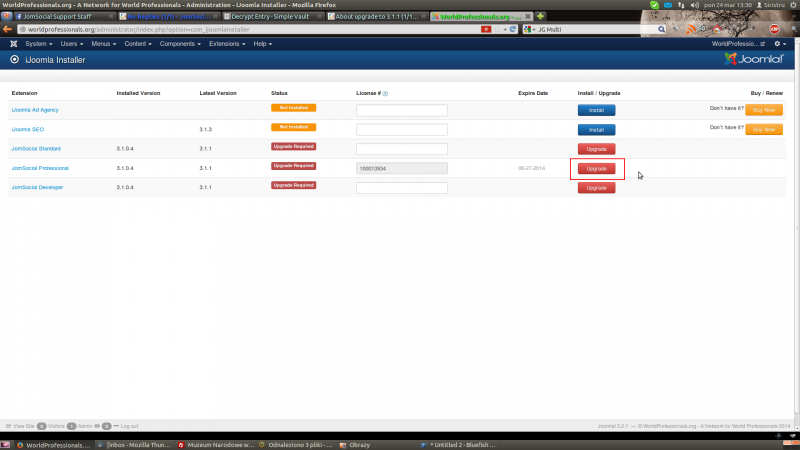Reload the page with refresh icon
Screen dimensions: 800x450
(513, 29)
